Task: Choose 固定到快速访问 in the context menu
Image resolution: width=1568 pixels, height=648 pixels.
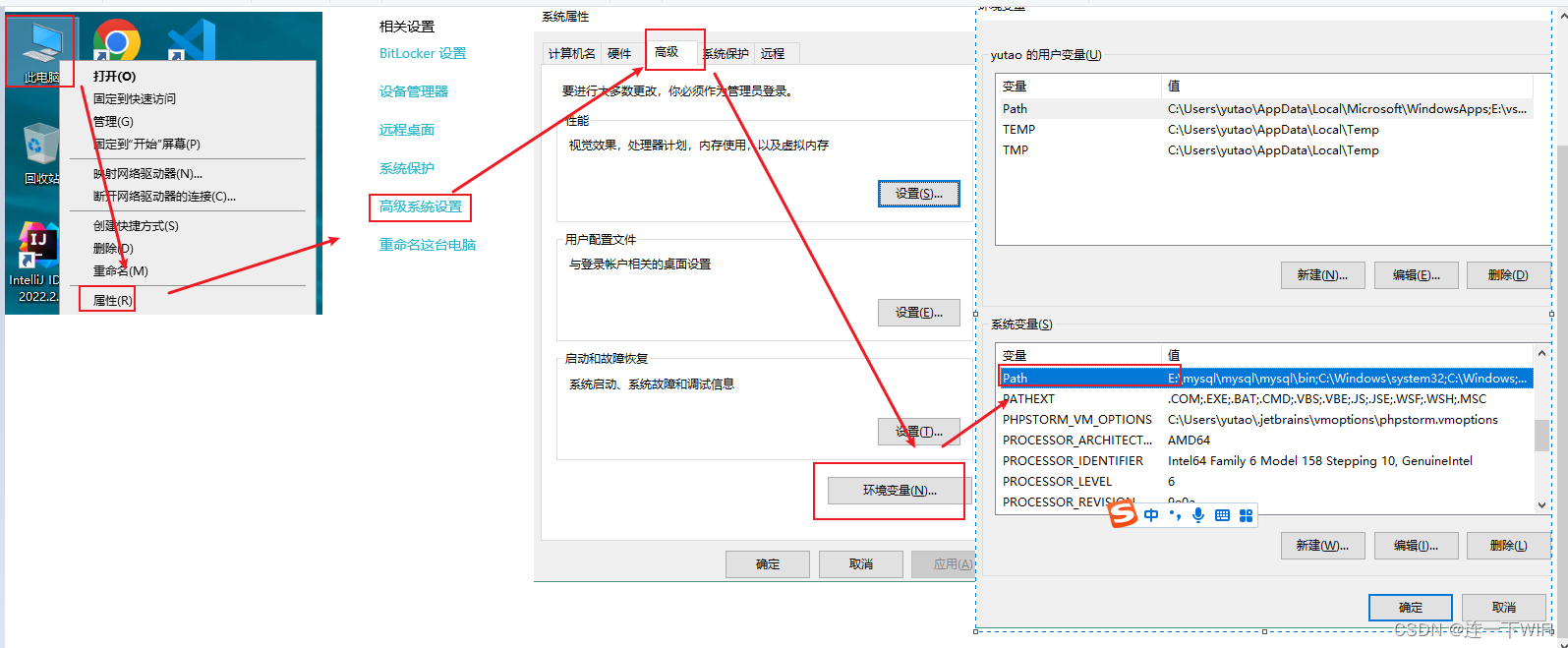Action: coord(135,98)
